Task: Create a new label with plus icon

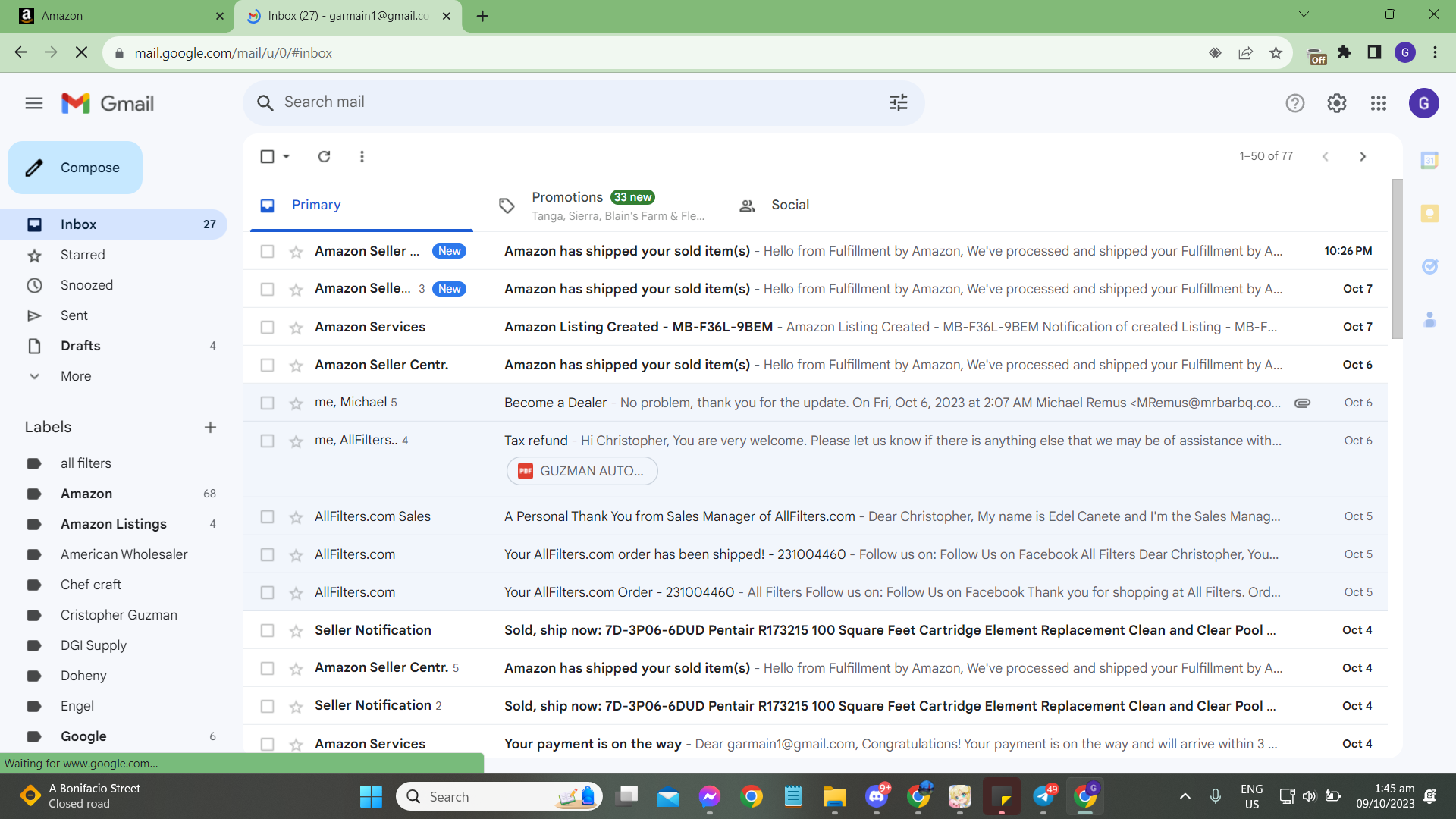Action: pyautogui.click(x=210, y=428)
